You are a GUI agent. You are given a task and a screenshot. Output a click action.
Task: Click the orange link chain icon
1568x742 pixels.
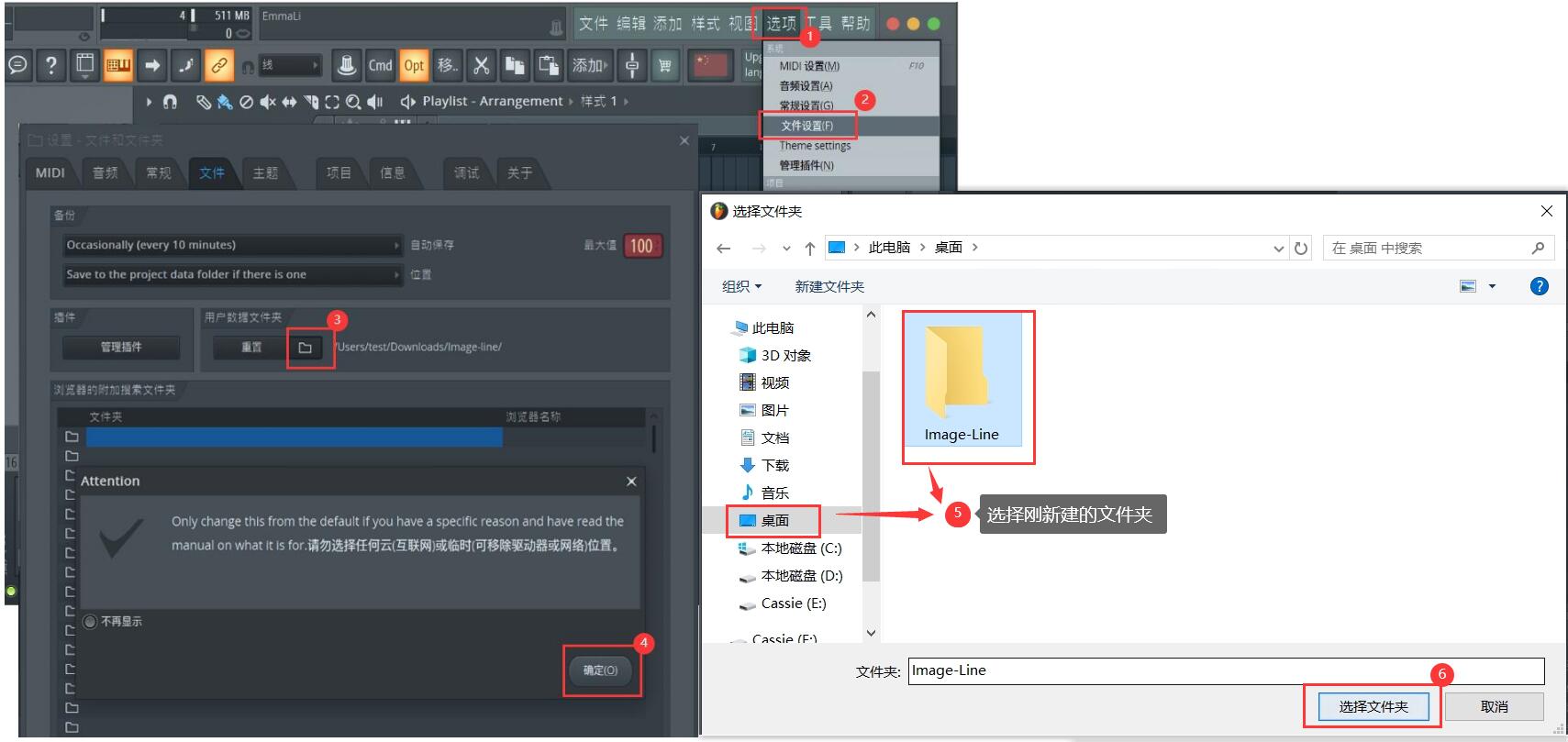218,65
